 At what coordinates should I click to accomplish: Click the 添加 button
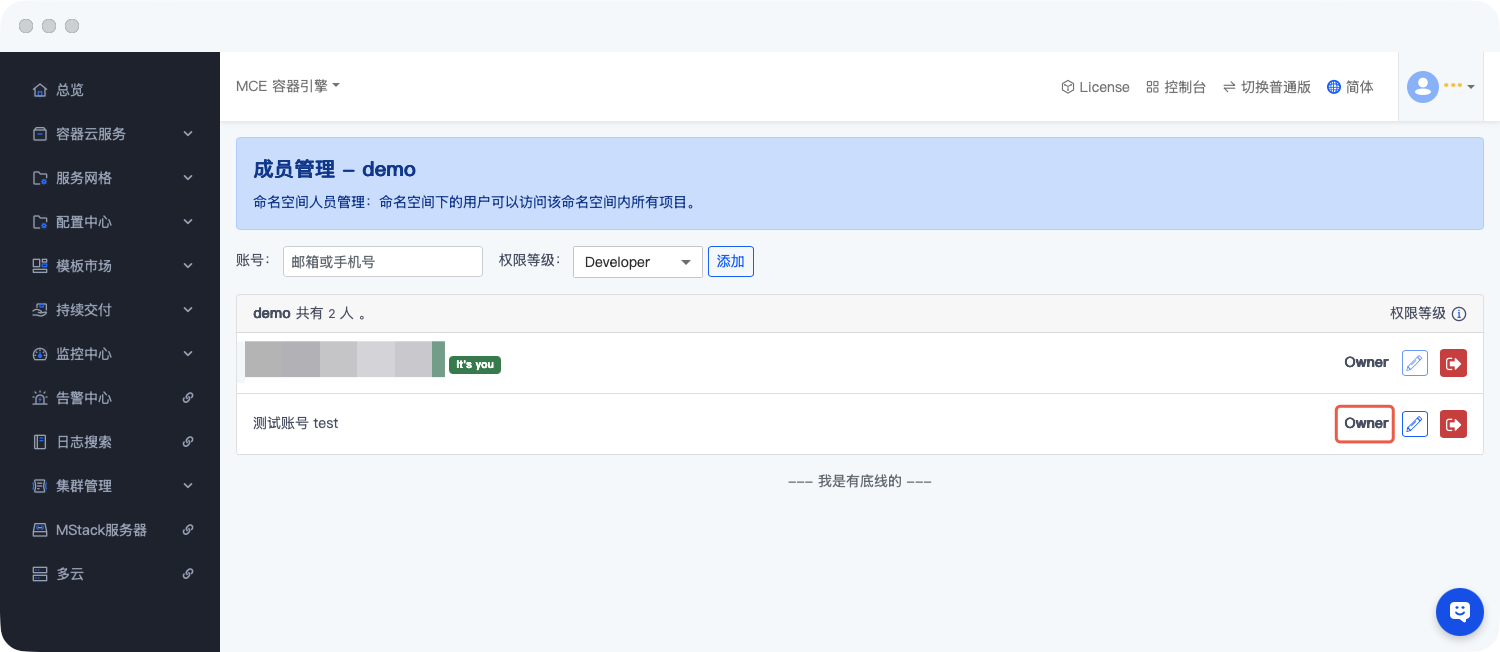730,262
